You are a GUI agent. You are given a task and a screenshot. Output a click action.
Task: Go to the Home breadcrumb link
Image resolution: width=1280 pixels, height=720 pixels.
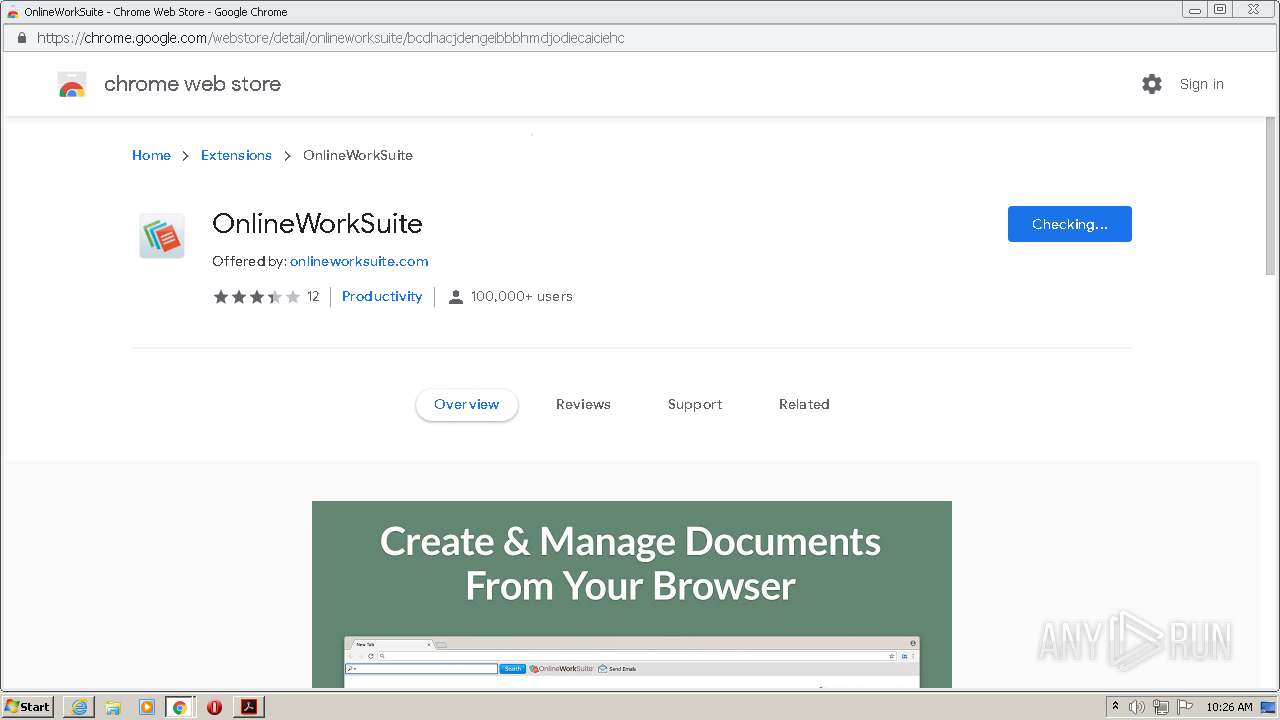[x=151, y=155]
